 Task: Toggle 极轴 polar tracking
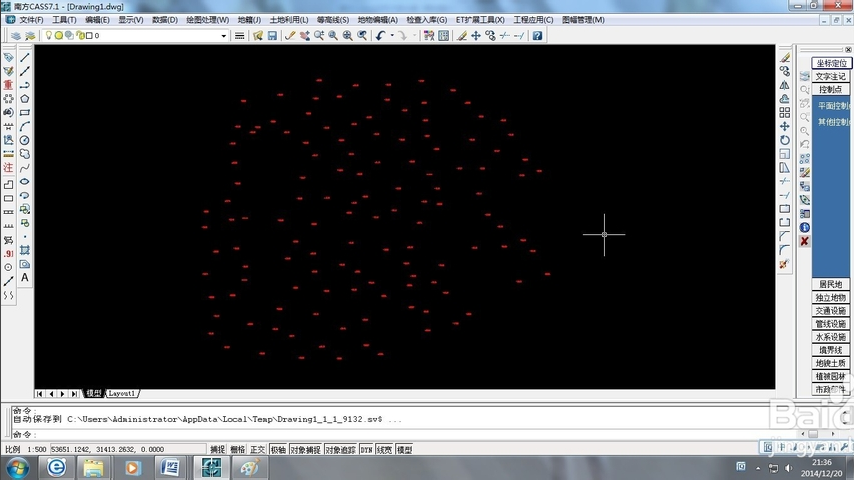click(278, 449)
